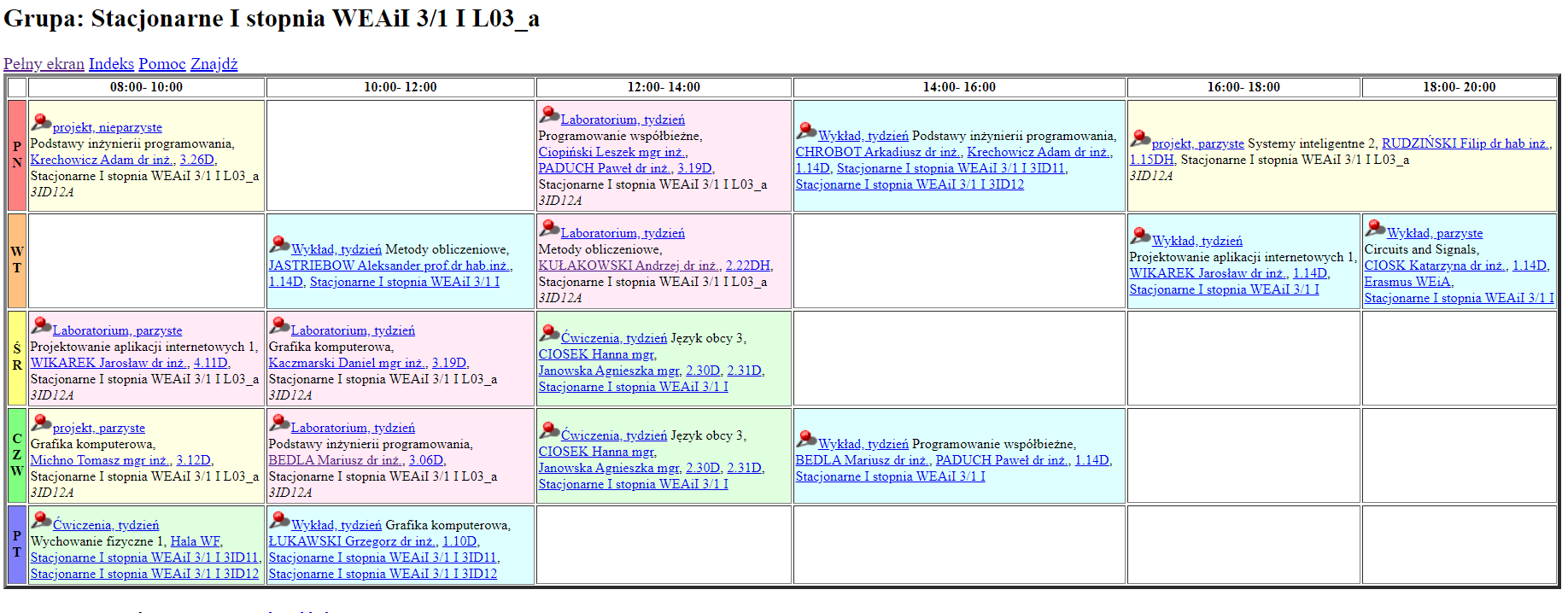Open Ciopiński Leszek mgr inż. link
The image size is (1568, 613).
click(x=611, y=152)
